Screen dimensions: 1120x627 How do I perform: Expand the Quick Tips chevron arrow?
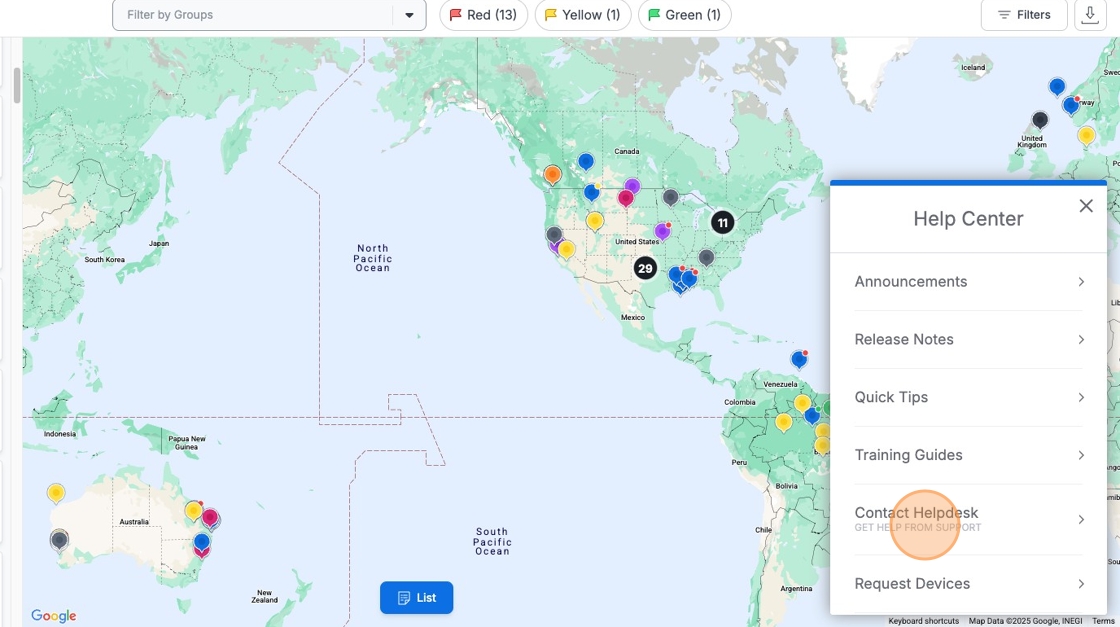[x=1081, y=398]
